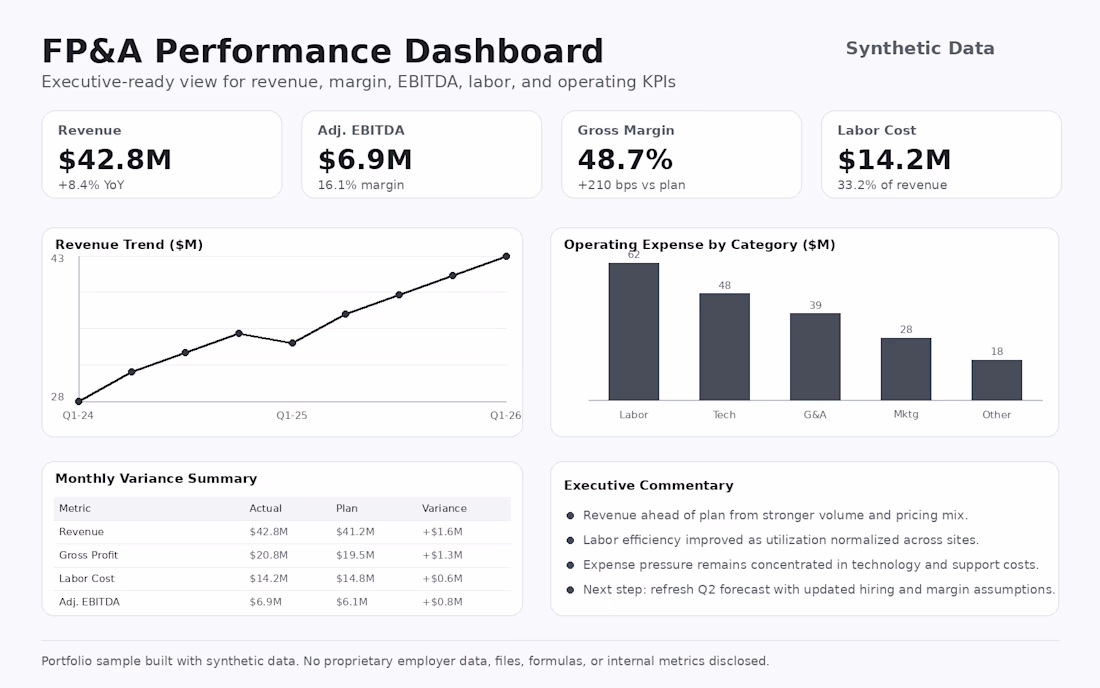Click the FP&A Performance Dashboard title

pyautogui.click(x=322, y=51)
